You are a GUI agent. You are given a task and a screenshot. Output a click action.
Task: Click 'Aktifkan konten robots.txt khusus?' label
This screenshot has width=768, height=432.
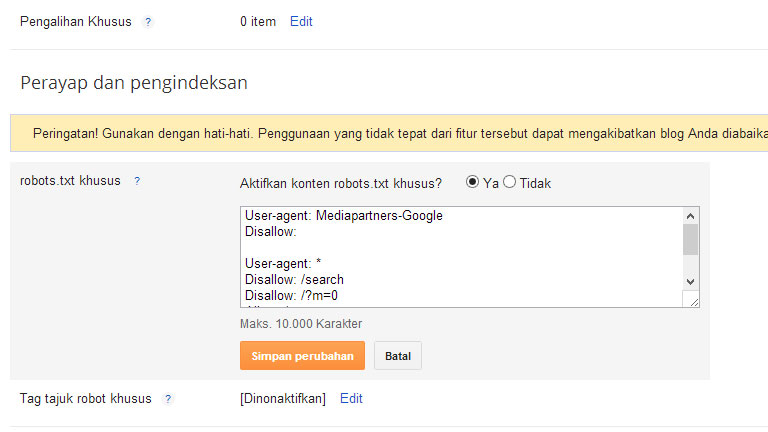(341, 184)
